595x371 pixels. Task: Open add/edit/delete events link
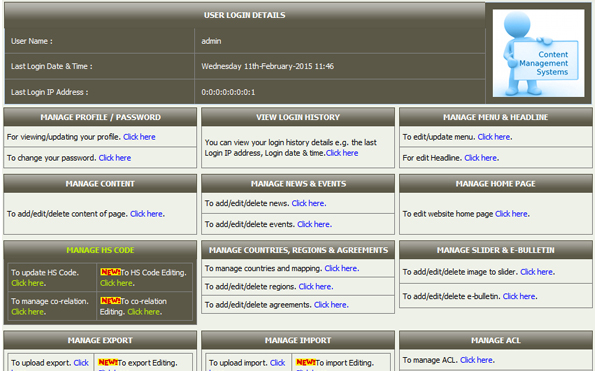click(x=314, y=224)
